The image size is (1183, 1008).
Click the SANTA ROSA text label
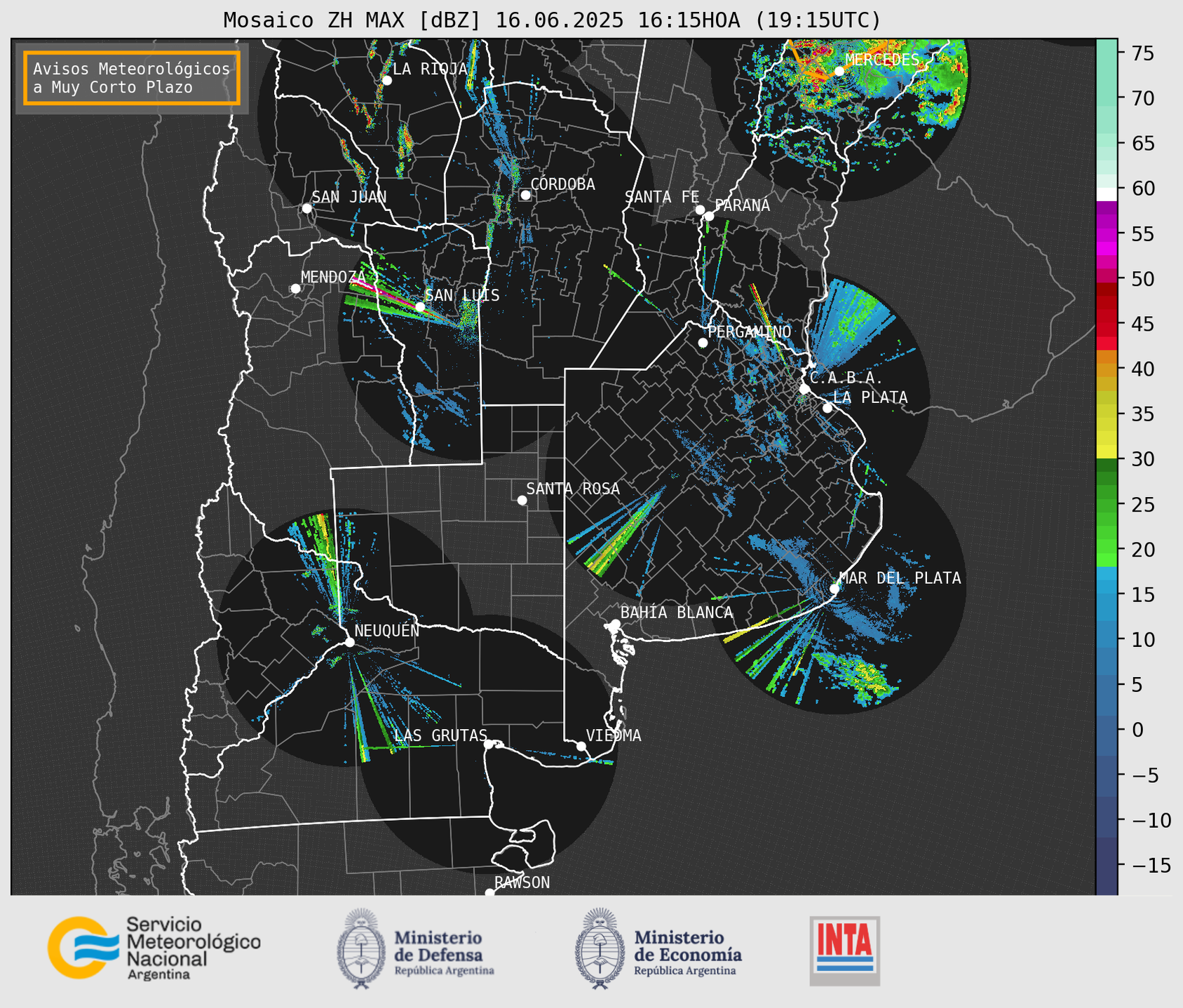pyautogui.click(x=573, y=489)
